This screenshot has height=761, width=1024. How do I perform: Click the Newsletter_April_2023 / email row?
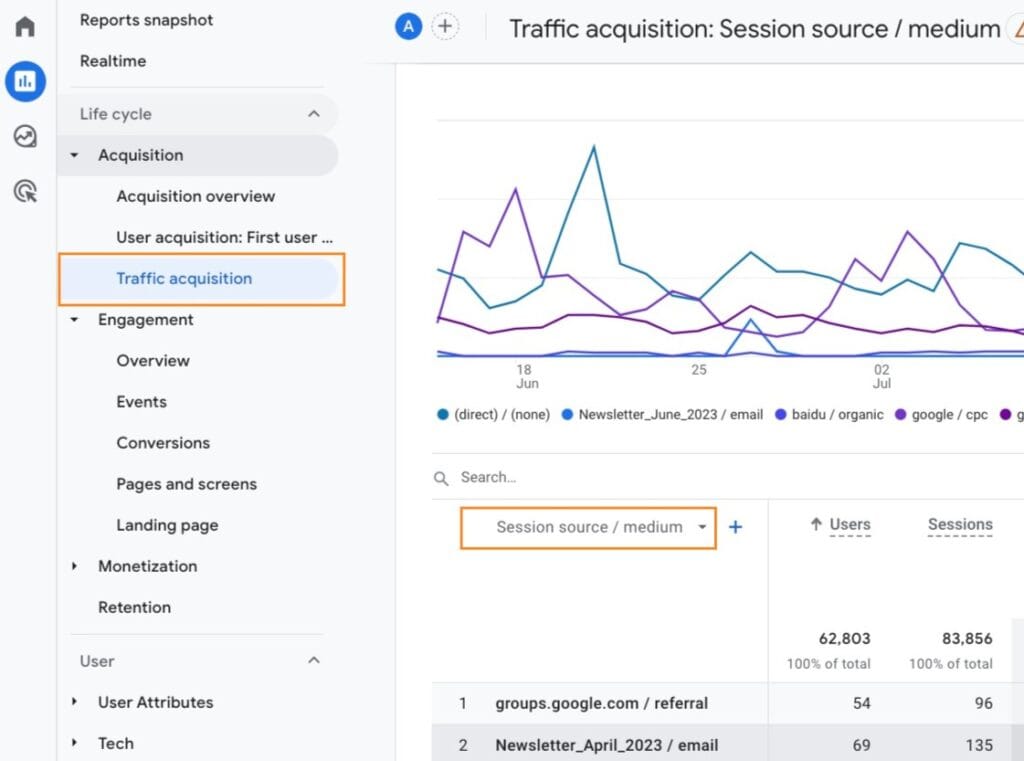click(728, 745)
